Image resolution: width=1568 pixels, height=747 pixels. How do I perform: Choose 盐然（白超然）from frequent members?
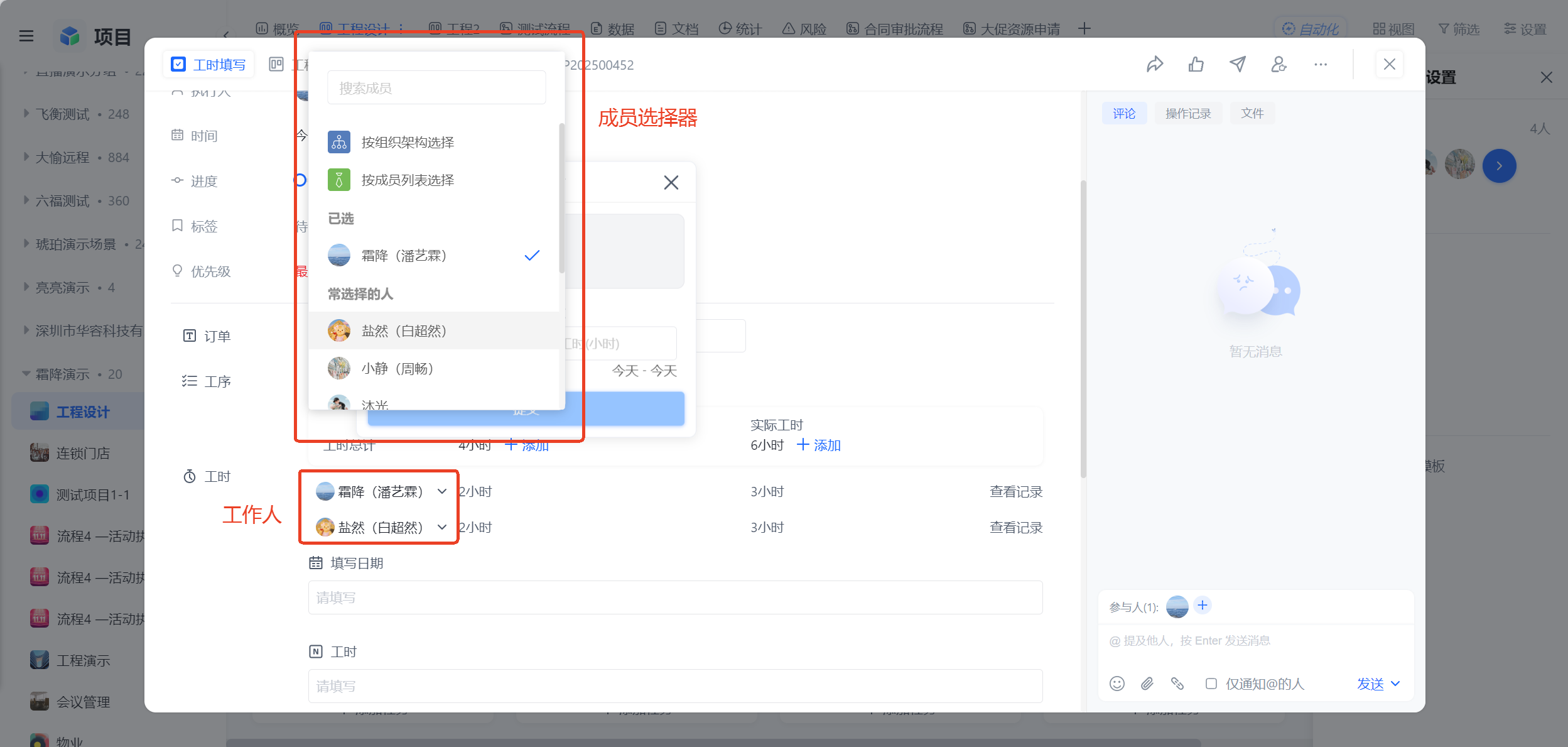pyautogui.click(x=434, y=331)
